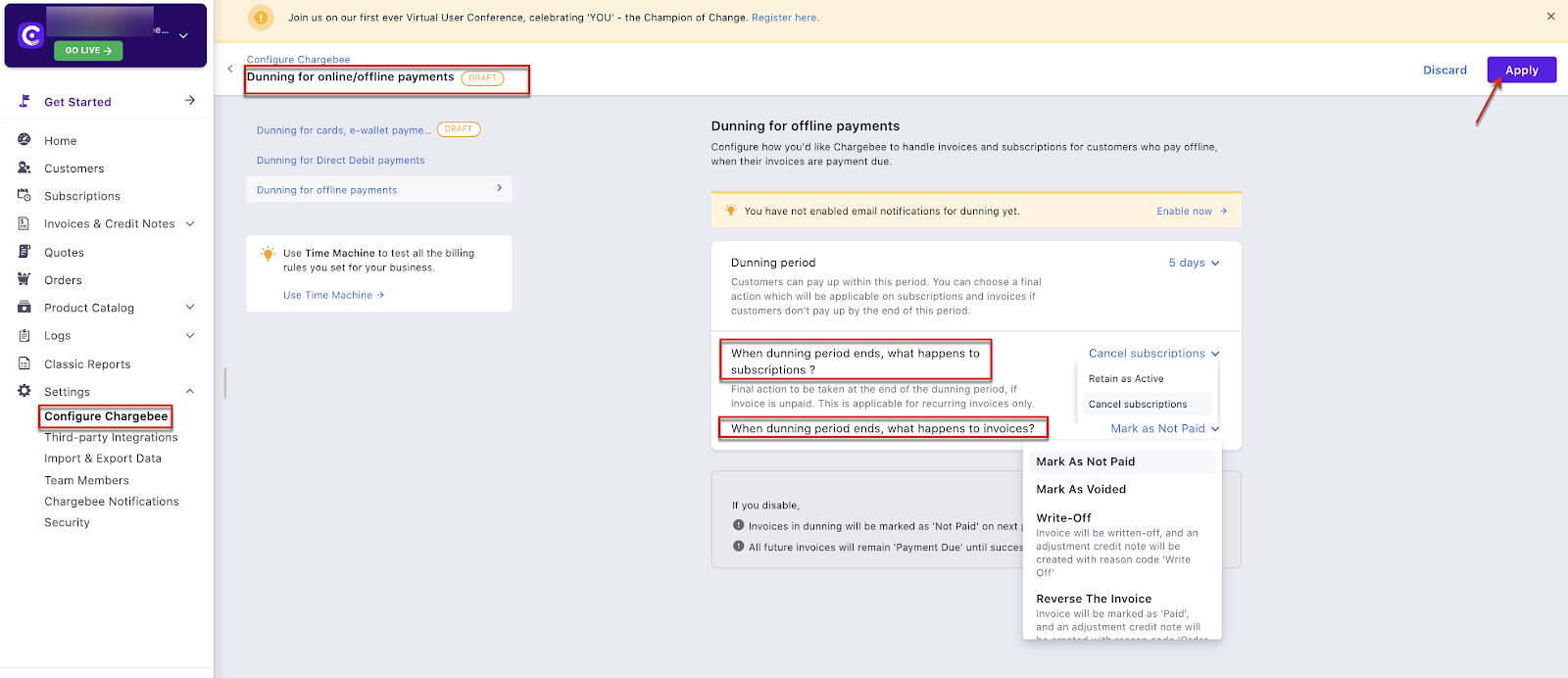Select Retain as Active option
1568x678 pixels.
[1126, 379]
